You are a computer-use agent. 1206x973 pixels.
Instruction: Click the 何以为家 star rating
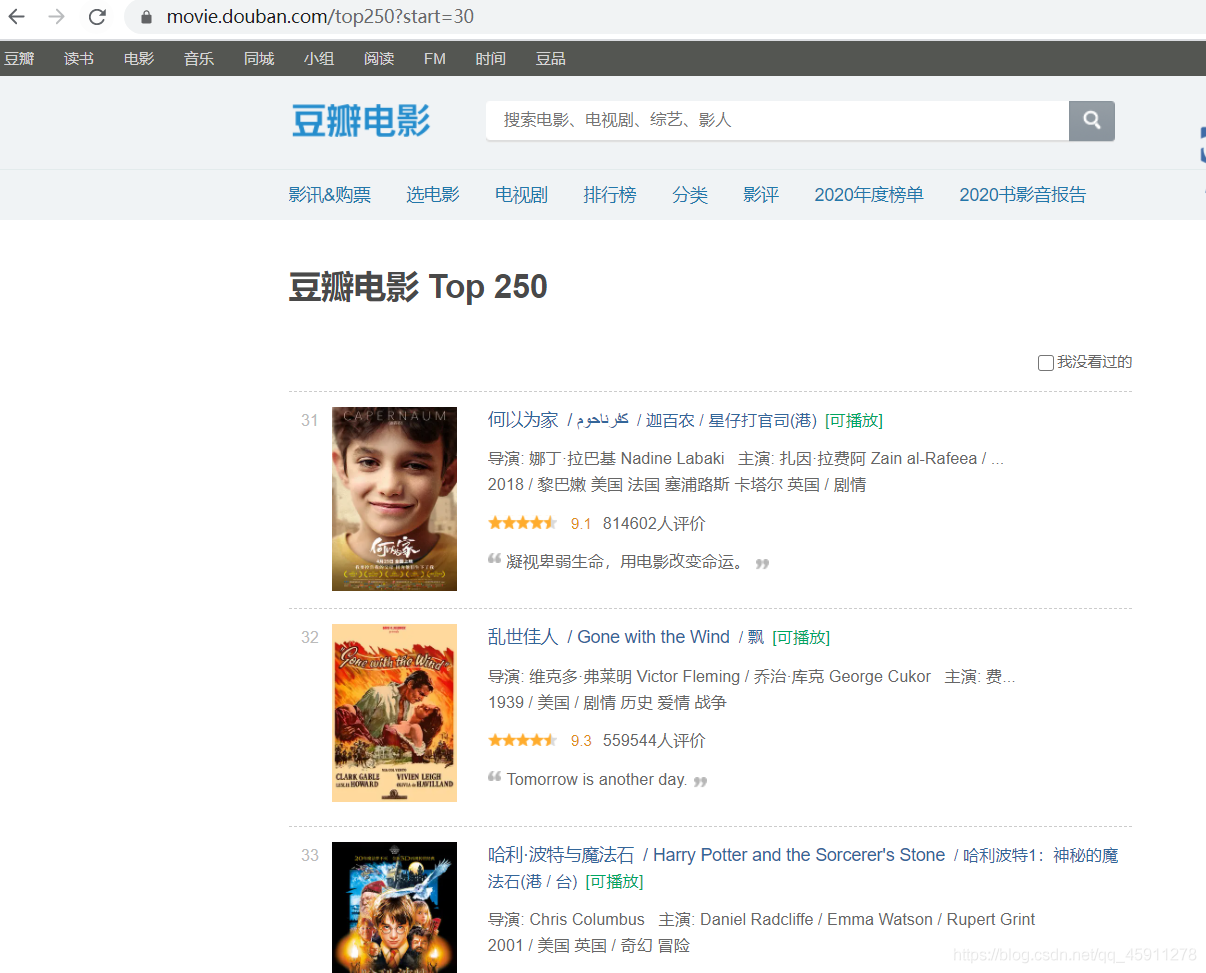tap(522, 523)
